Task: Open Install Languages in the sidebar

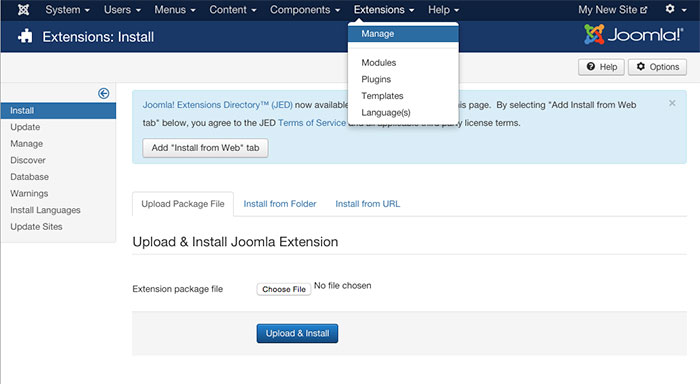Action: (45, 210)
